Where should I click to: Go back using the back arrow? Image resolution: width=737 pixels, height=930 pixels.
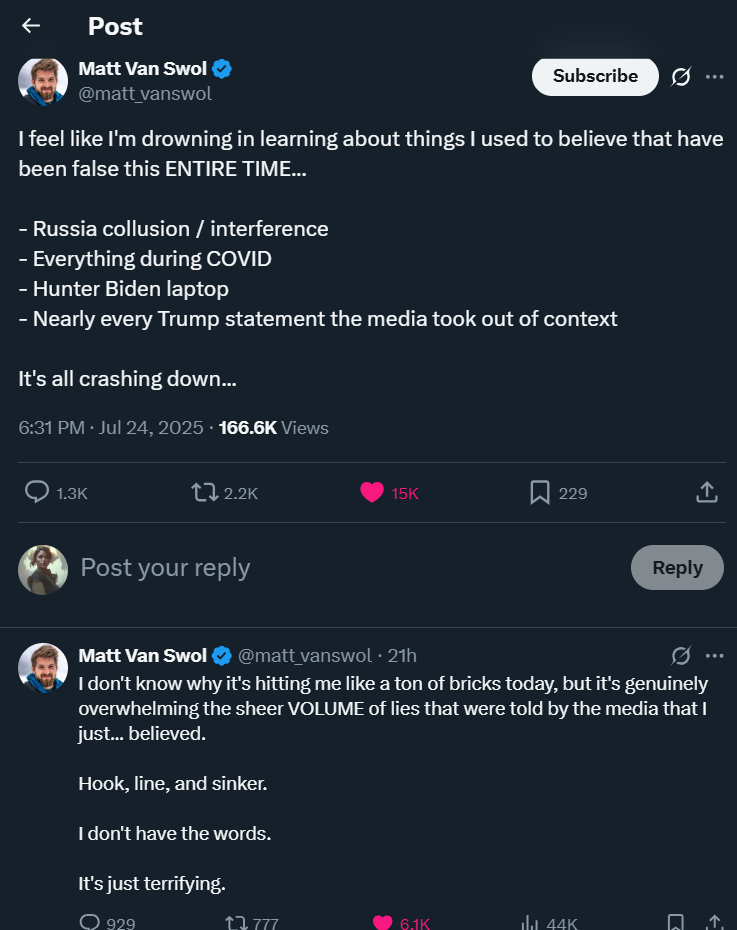[x=31, y=26]
